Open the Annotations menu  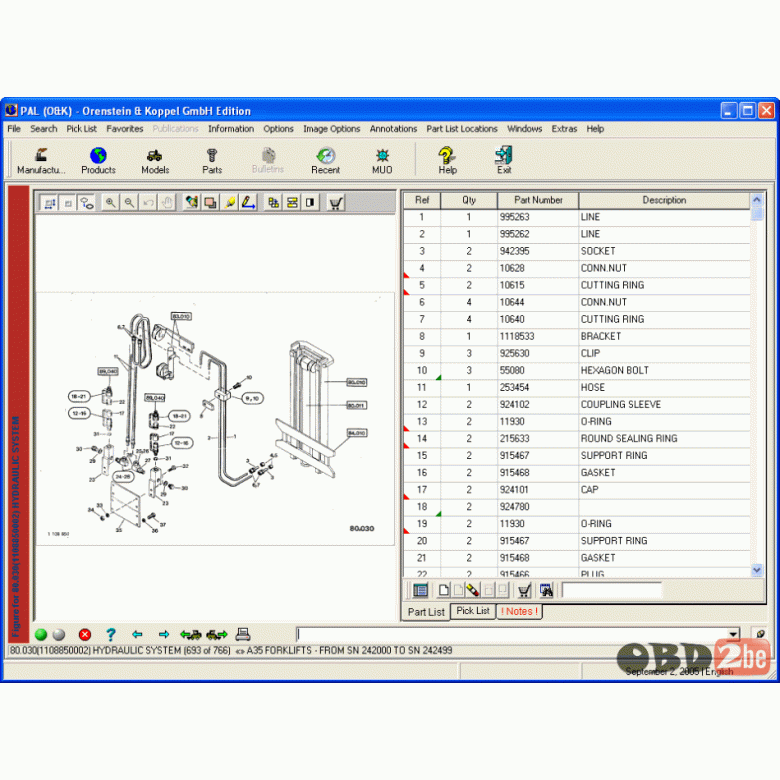pyautogui.click(x=393, y=129)
